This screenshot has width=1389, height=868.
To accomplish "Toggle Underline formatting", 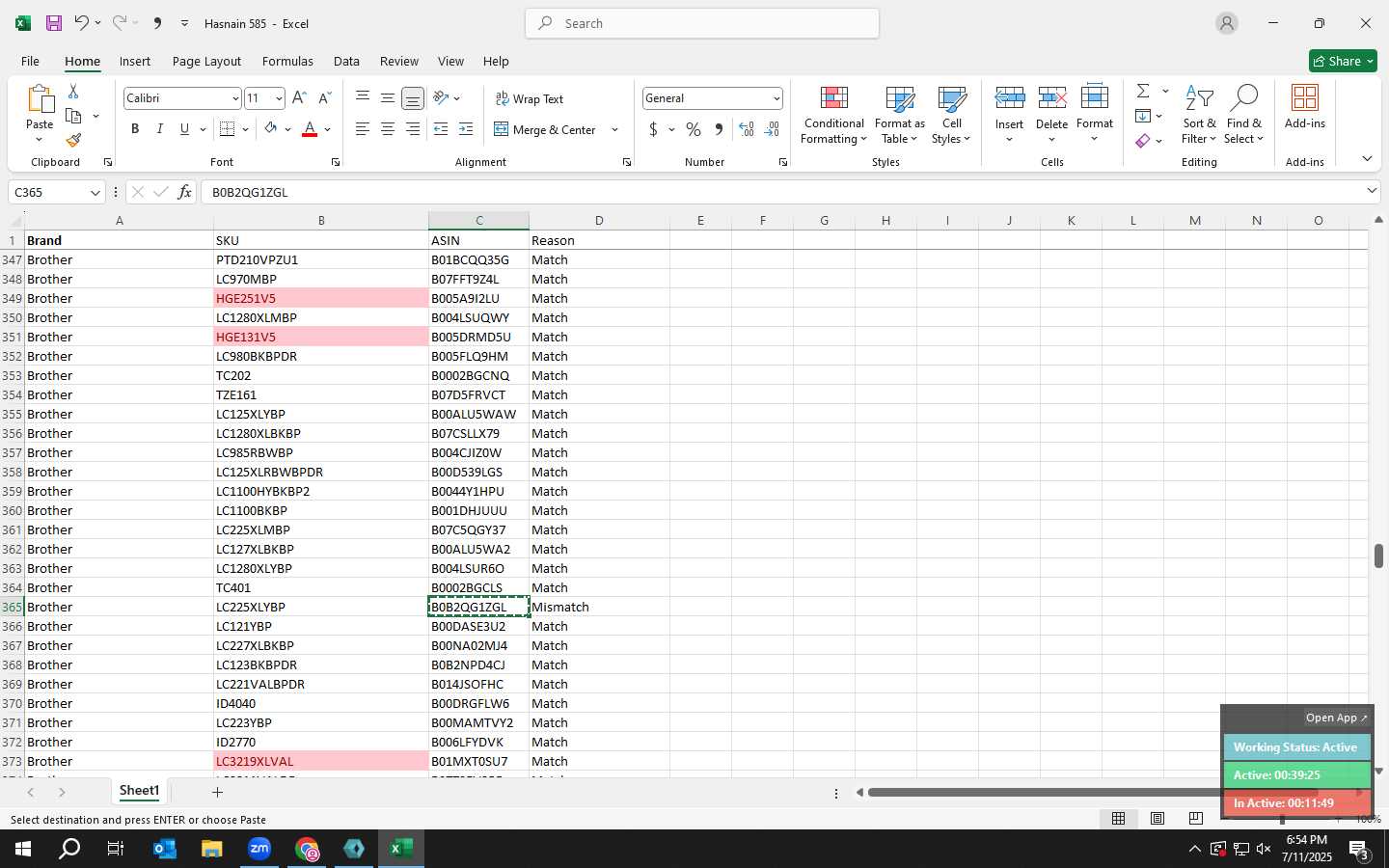I will click(184, 129).
